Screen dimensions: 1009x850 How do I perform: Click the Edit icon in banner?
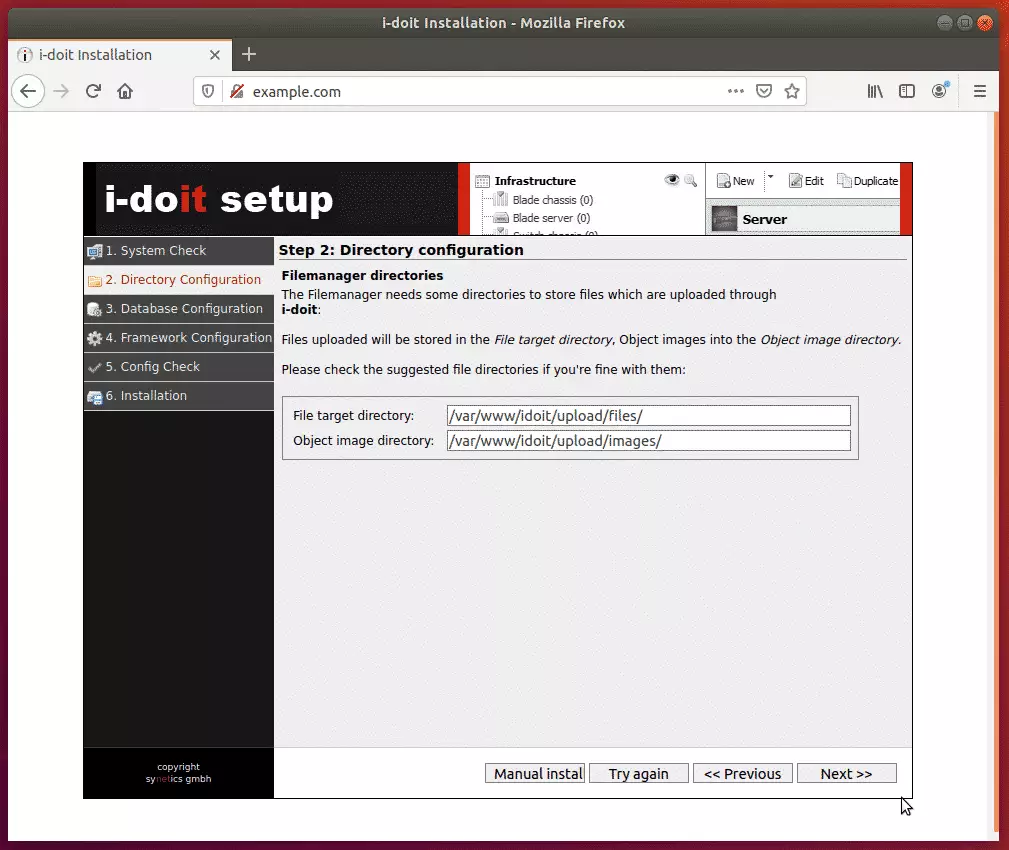click(796, 181)
